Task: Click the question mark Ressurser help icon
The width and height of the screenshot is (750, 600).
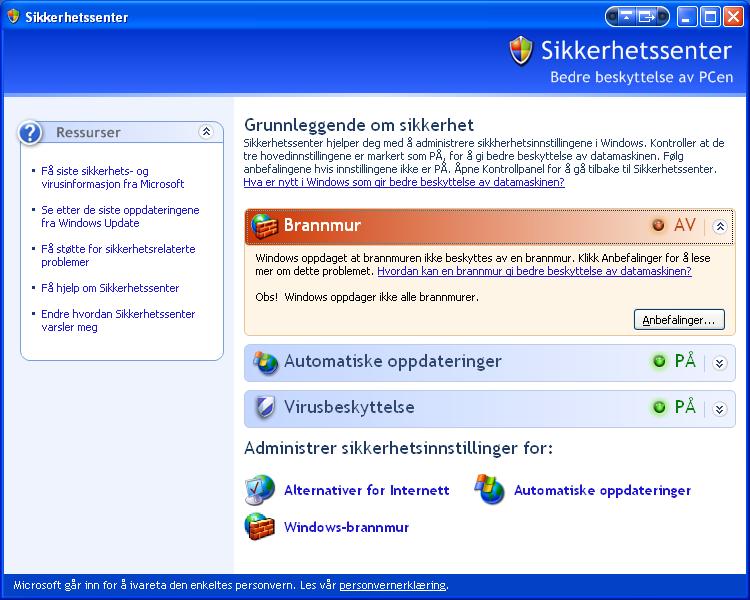Action: click(x=30, y=133)
